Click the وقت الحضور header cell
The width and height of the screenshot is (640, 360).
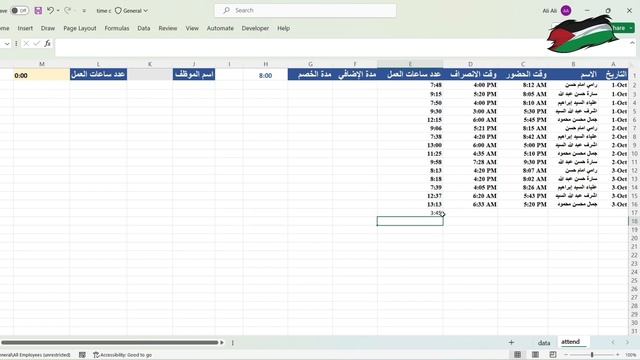coord(523,74)
